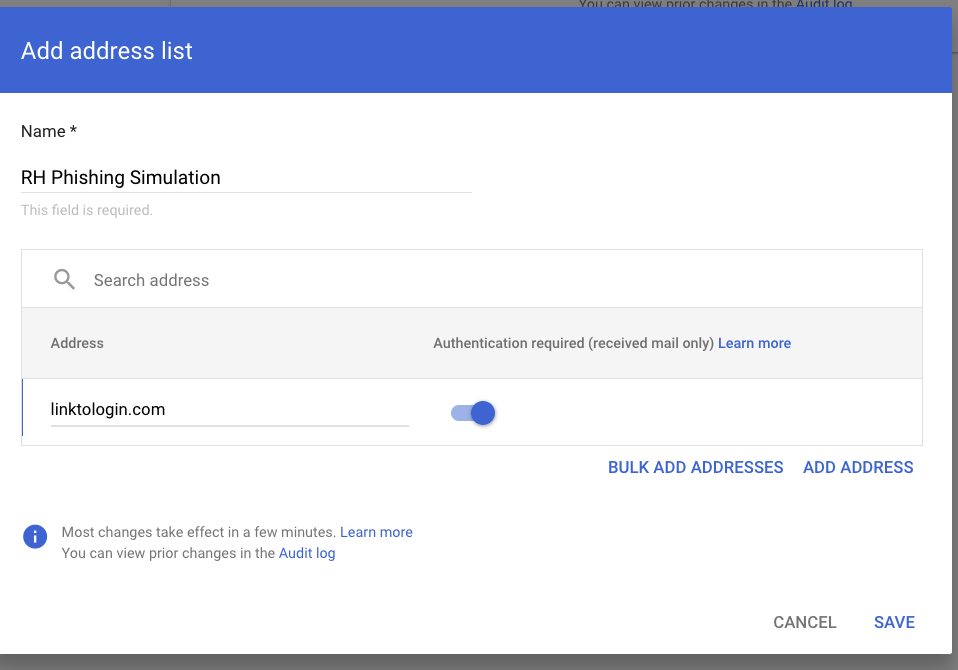The width and height of the screenshot is (958, 670).
Task: Click the Name field containing RH Phishing Simulation
Action: click(245, 178)
